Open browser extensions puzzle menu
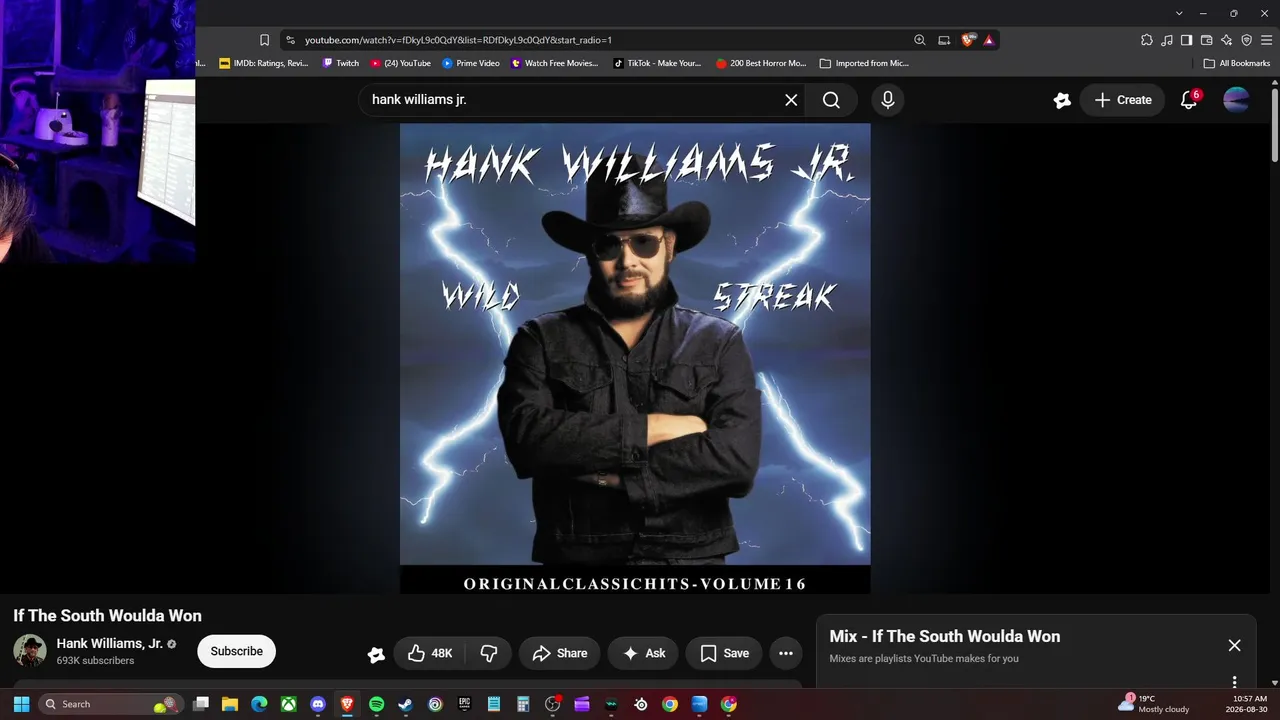 click(1147, 40)
